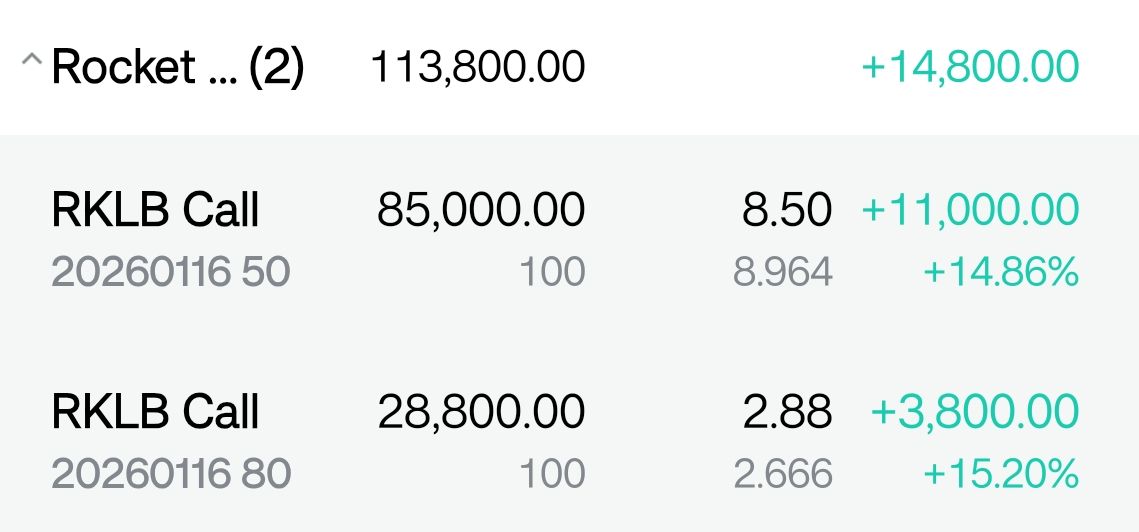The width and height of the screenshot is (1139, 532).
Task: Select the 28,800.00 market value
Action: click(481, 412)
